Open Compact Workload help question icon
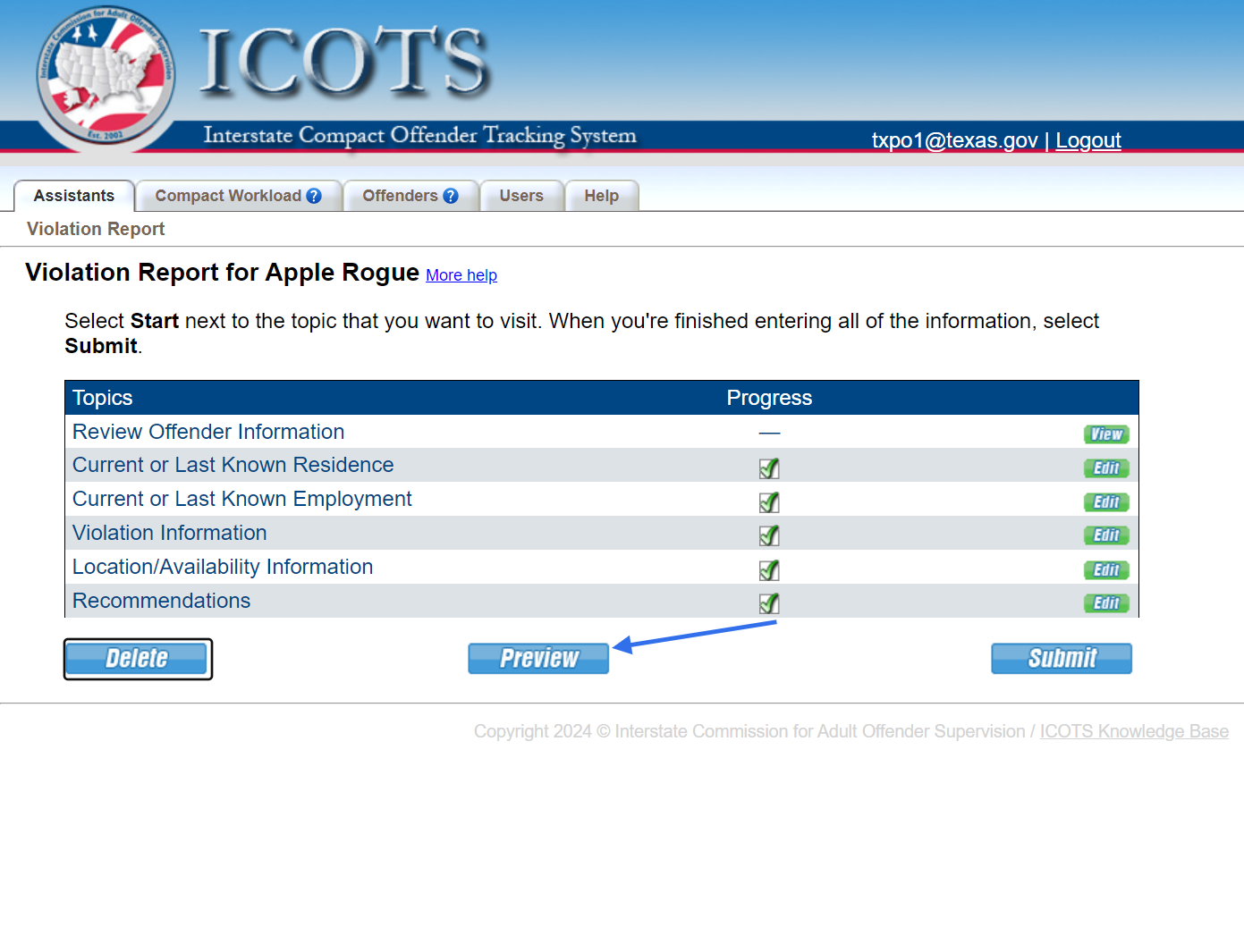Image resolution: width=1244 pixels, height=952 pixels. [x=314, y=196]
